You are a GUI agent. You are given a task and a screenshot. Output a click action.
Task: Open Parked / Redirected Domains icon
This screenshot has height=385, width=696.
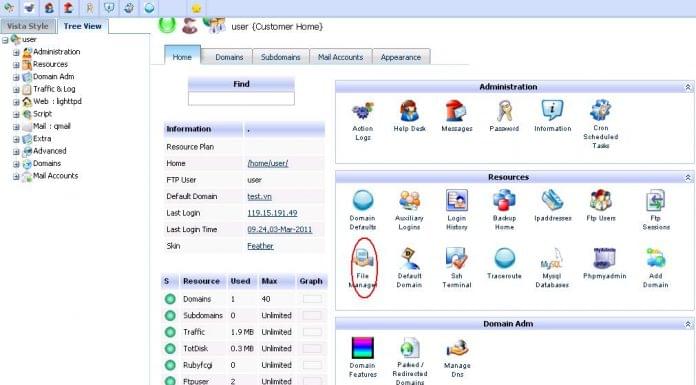click(409, 348)
